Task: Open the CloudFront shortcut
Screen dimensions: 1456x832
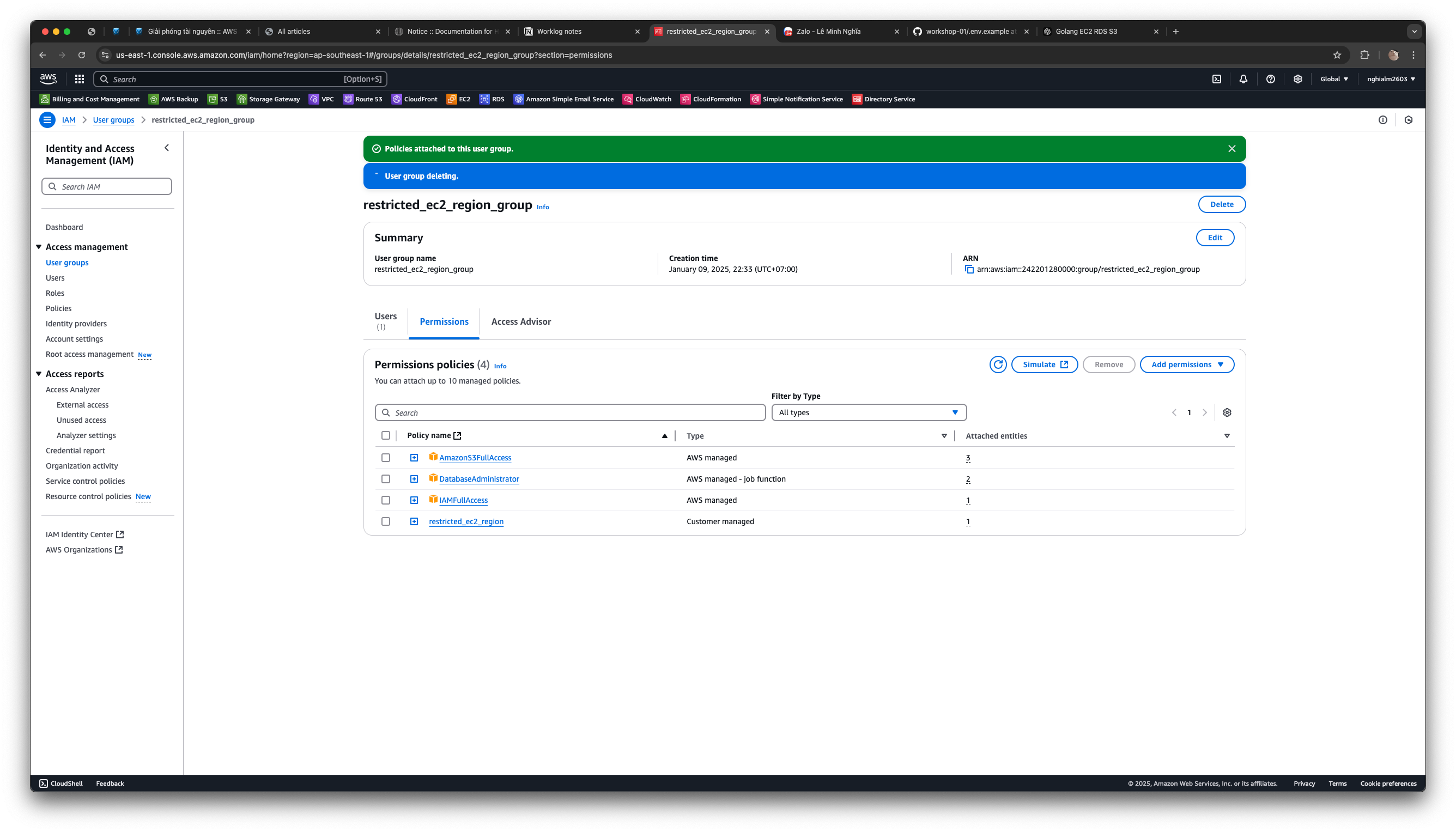Action: [415, 99]
